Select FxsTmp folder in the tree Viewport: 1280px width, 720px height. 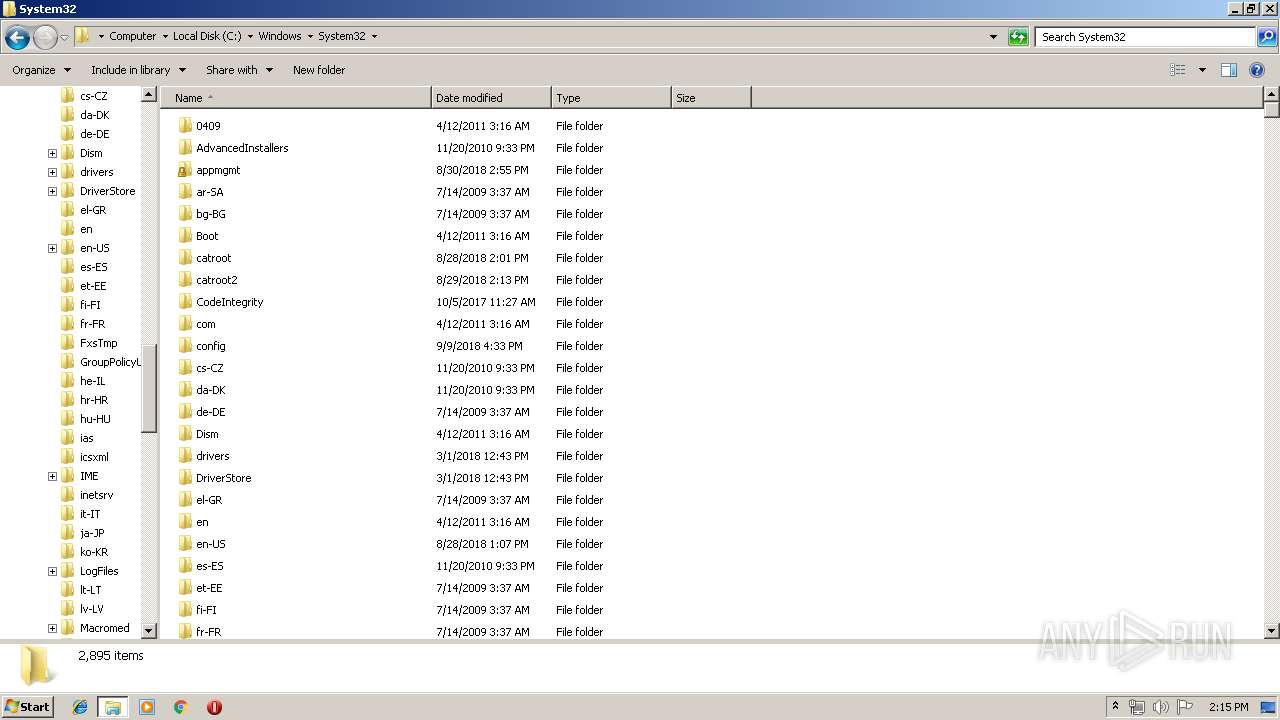98,343
